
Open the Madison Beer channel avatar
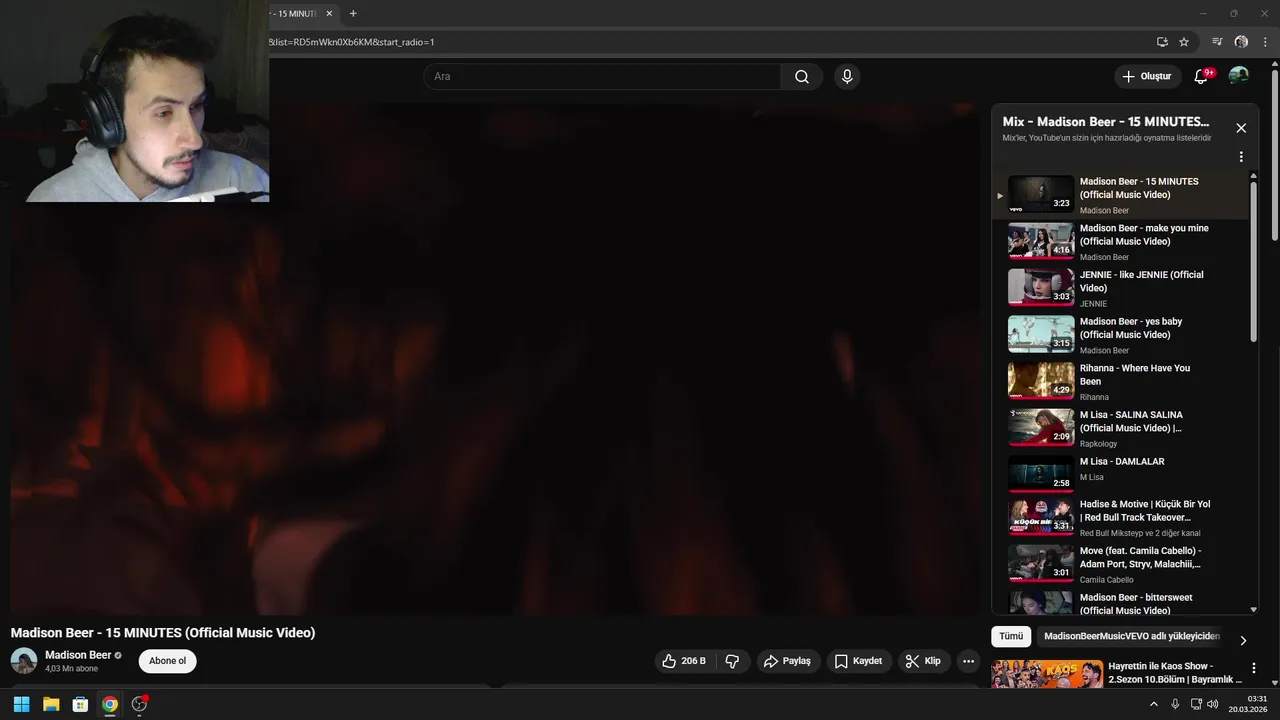[x=24, y=661]
